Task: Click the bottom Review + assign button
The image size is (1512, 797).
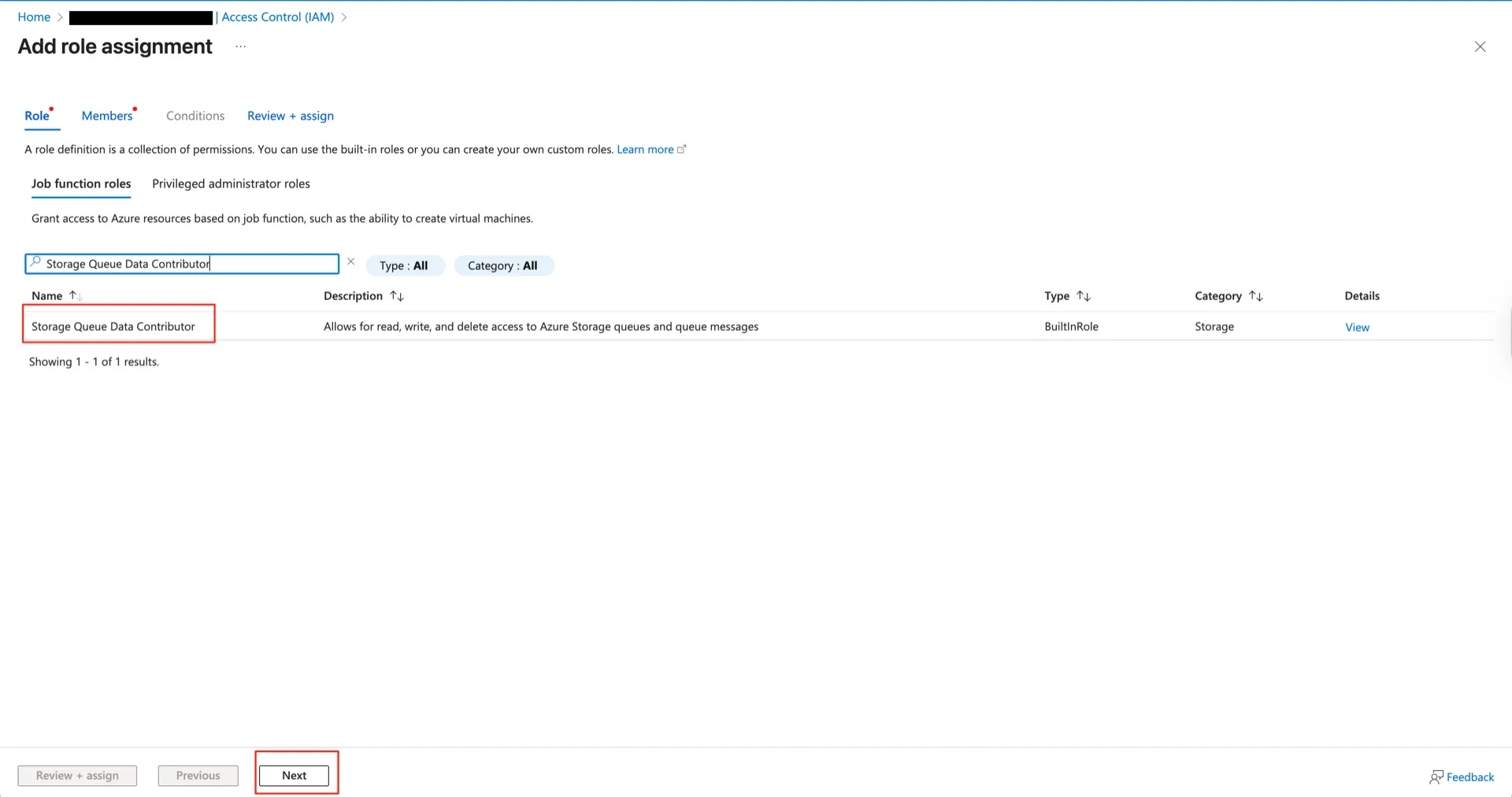Action: [x=77, y=775]
